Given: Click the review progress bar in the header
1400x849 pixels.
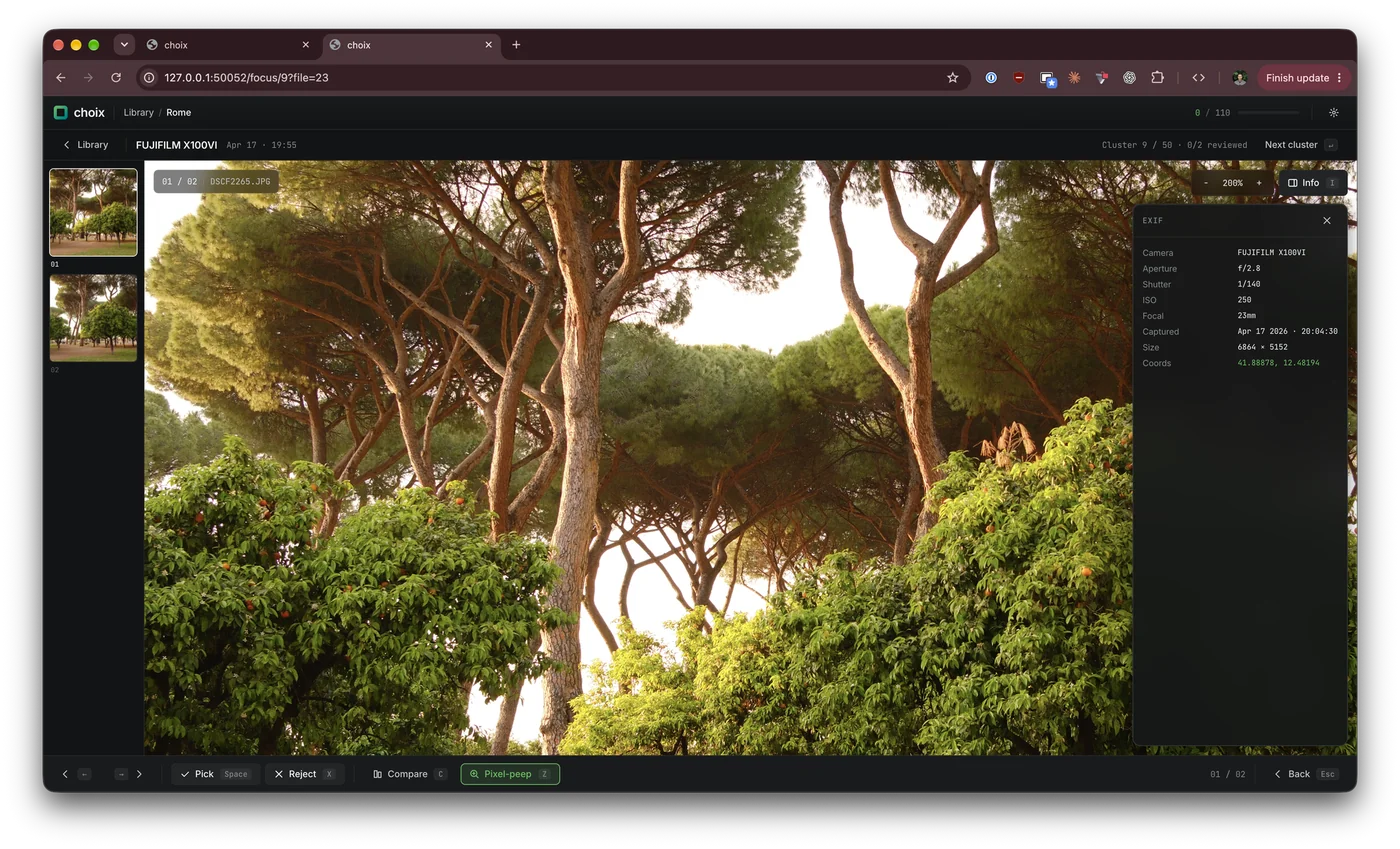Looking at the screenshot, I should coord(1268,113).
